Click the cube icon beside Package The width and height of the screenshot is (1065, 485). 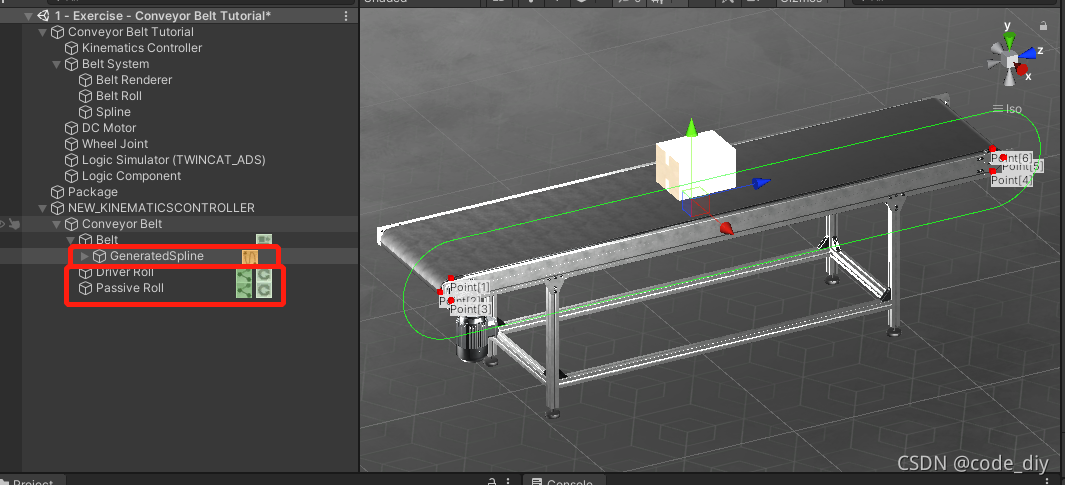click(58, 192)
